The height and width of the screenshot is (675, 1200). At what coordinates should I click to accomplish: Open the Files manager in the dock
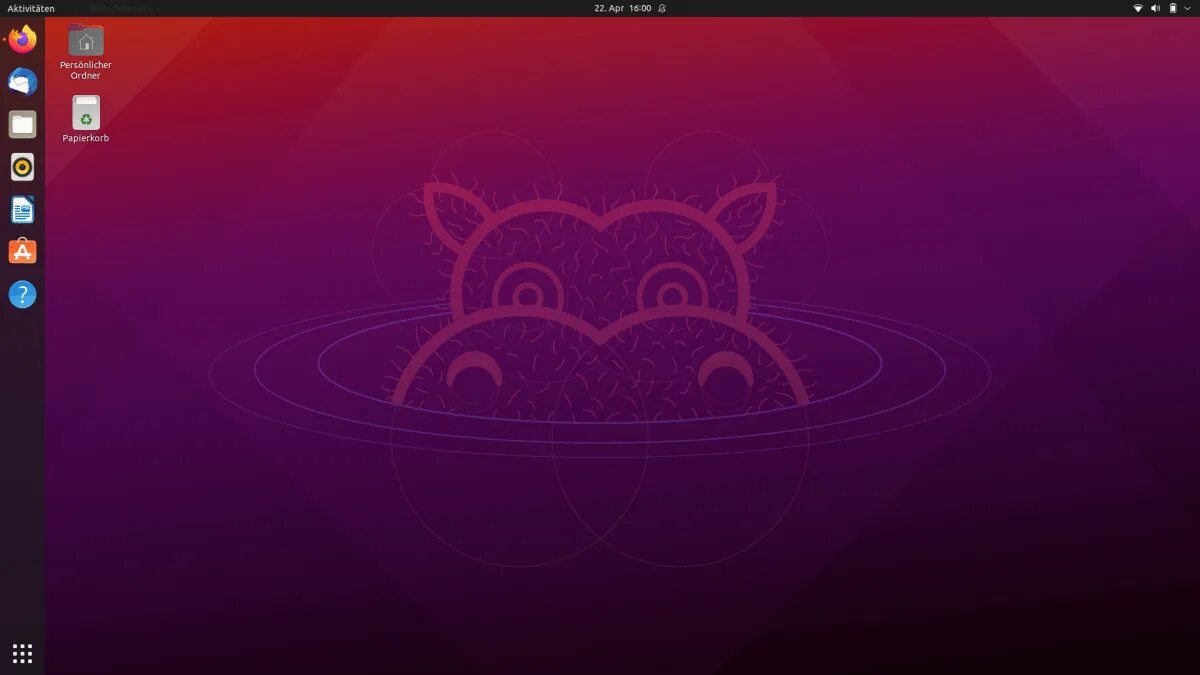22,124
